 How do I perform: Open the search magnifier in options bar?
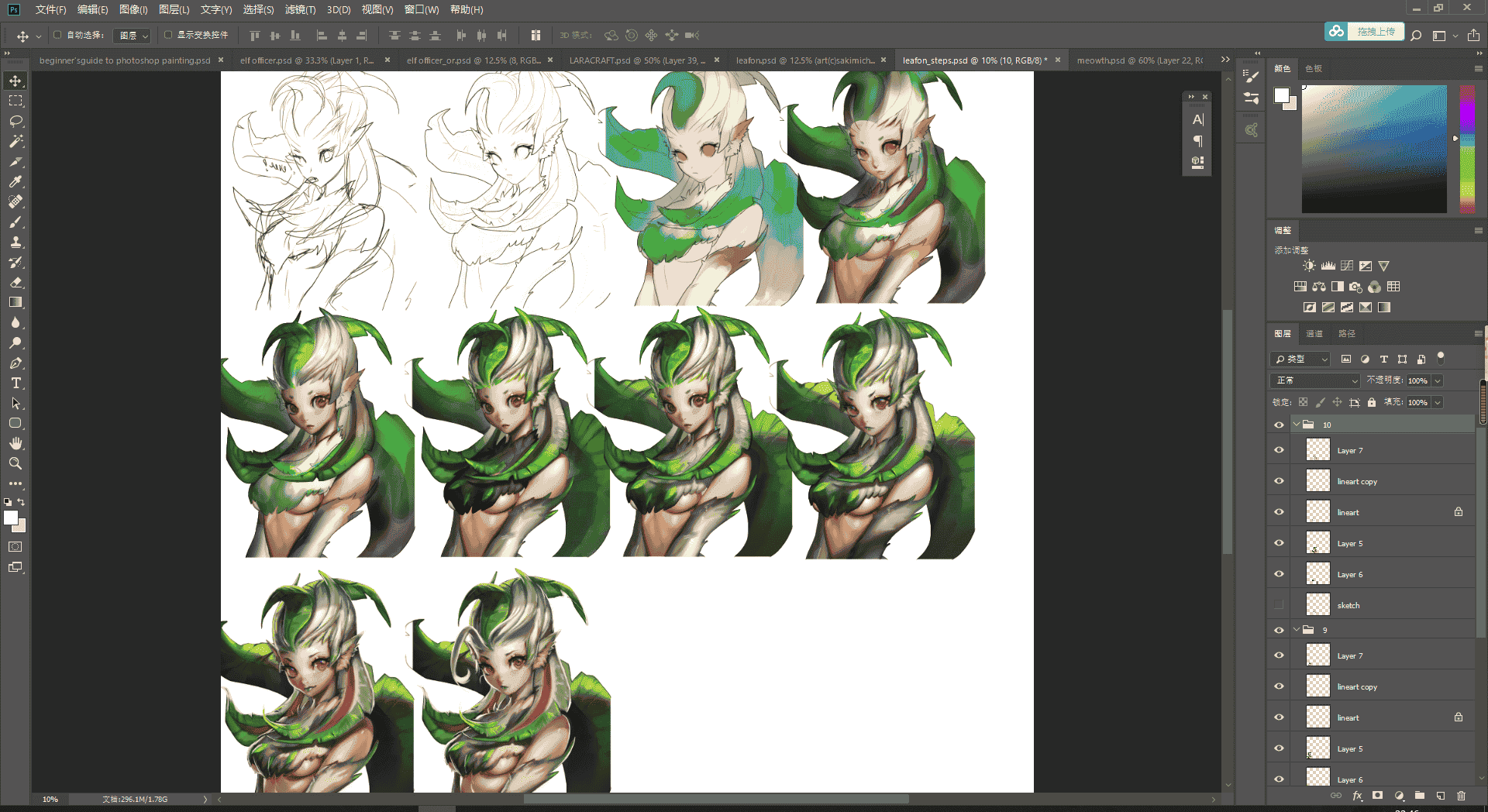click(1416, 36)
